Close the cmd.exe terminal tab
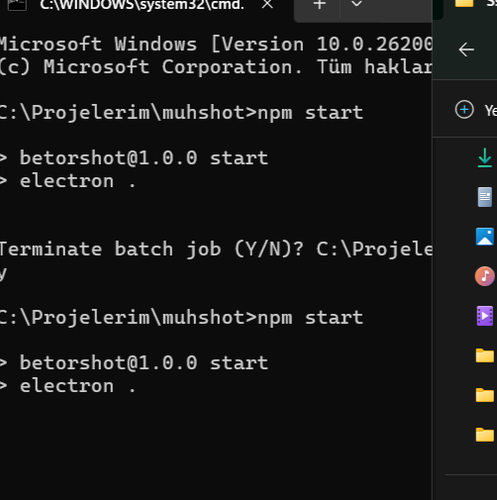 pyautogui.click(x=267, y=4)
